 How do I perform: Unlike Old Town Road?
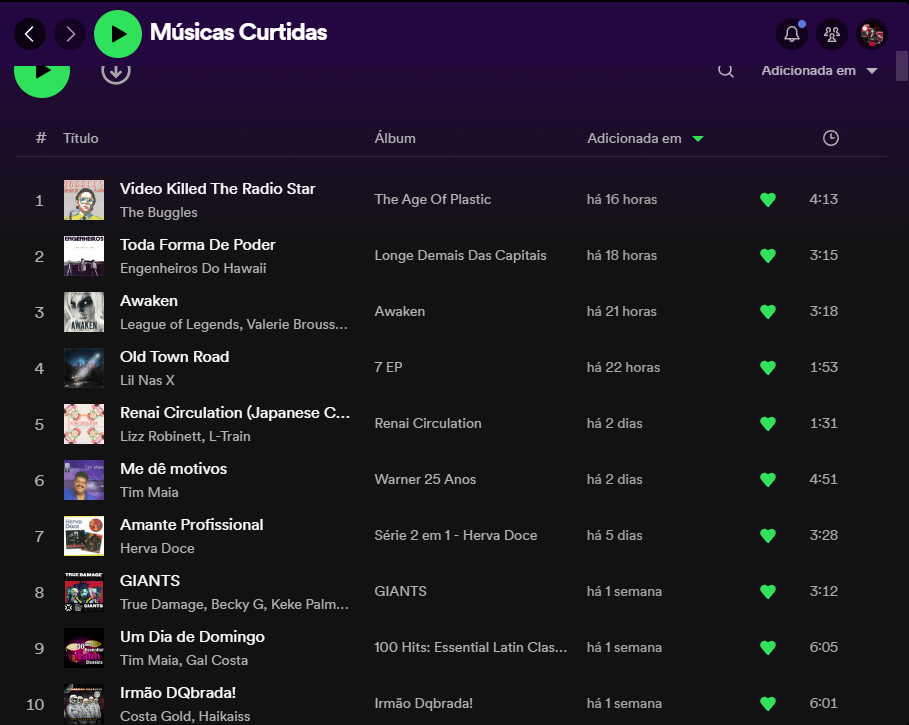tap(768, 368)
